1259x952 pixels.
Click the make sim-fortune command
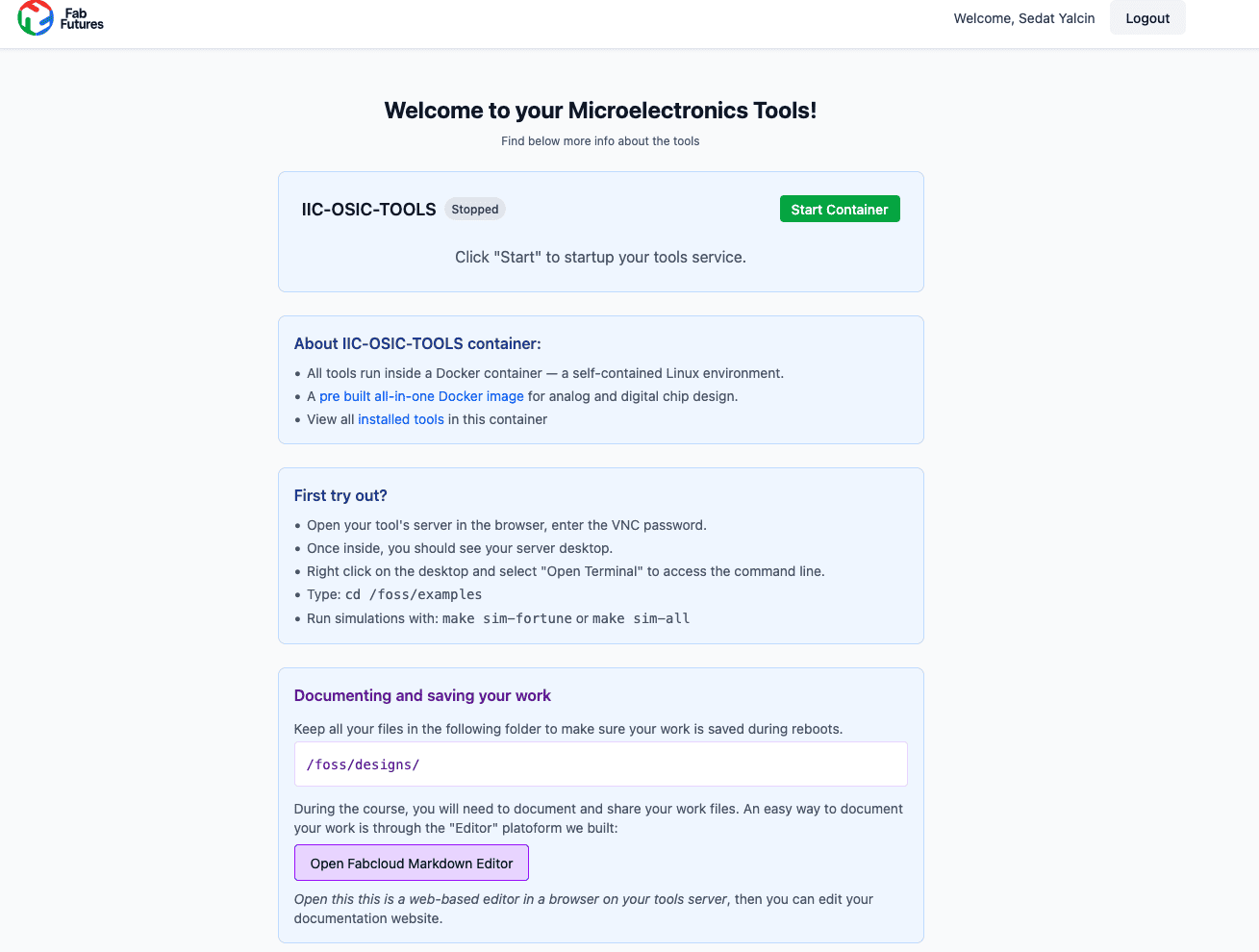click(507, 618)
